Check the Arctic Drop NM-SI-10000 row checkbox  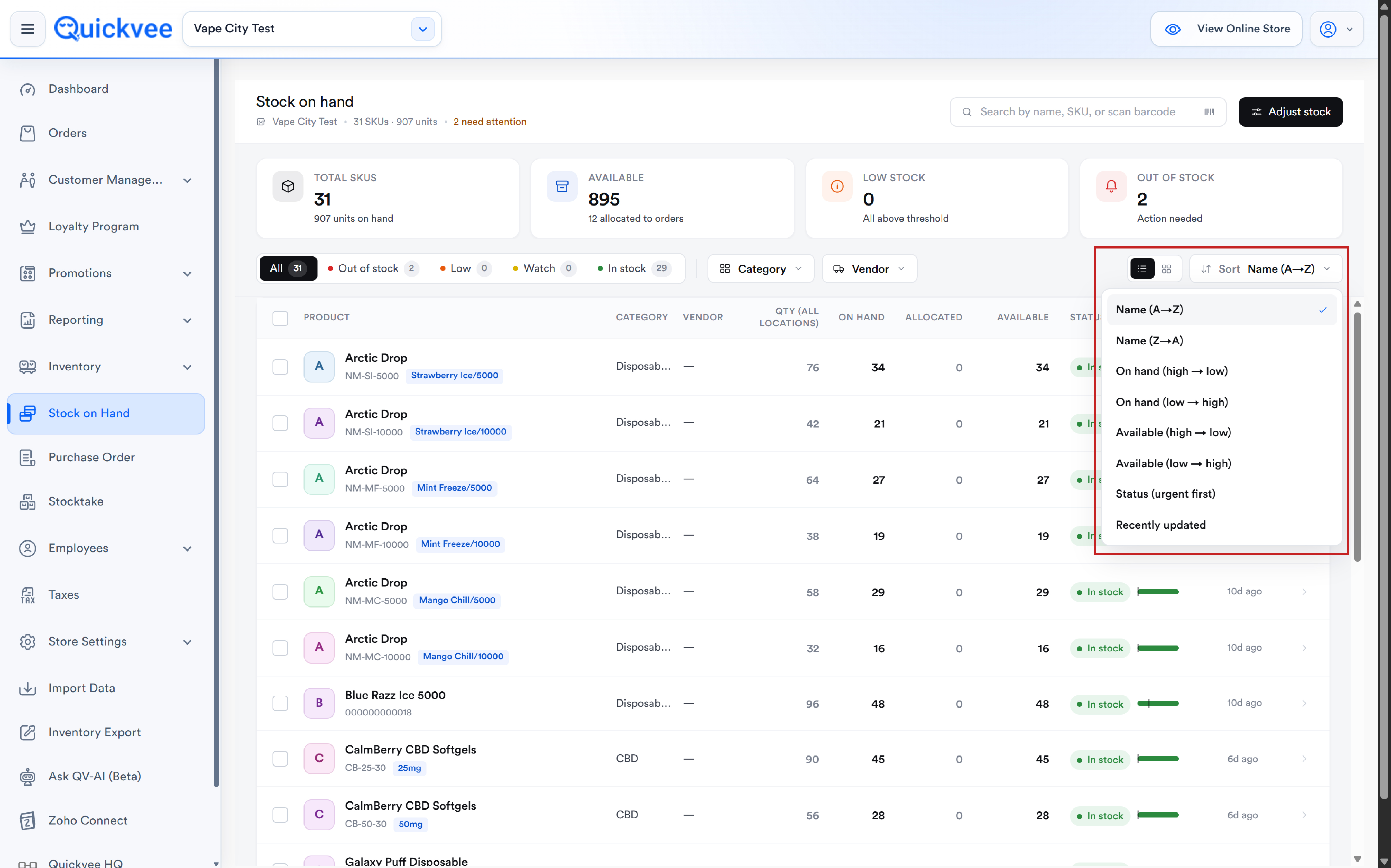coord(280,424)
